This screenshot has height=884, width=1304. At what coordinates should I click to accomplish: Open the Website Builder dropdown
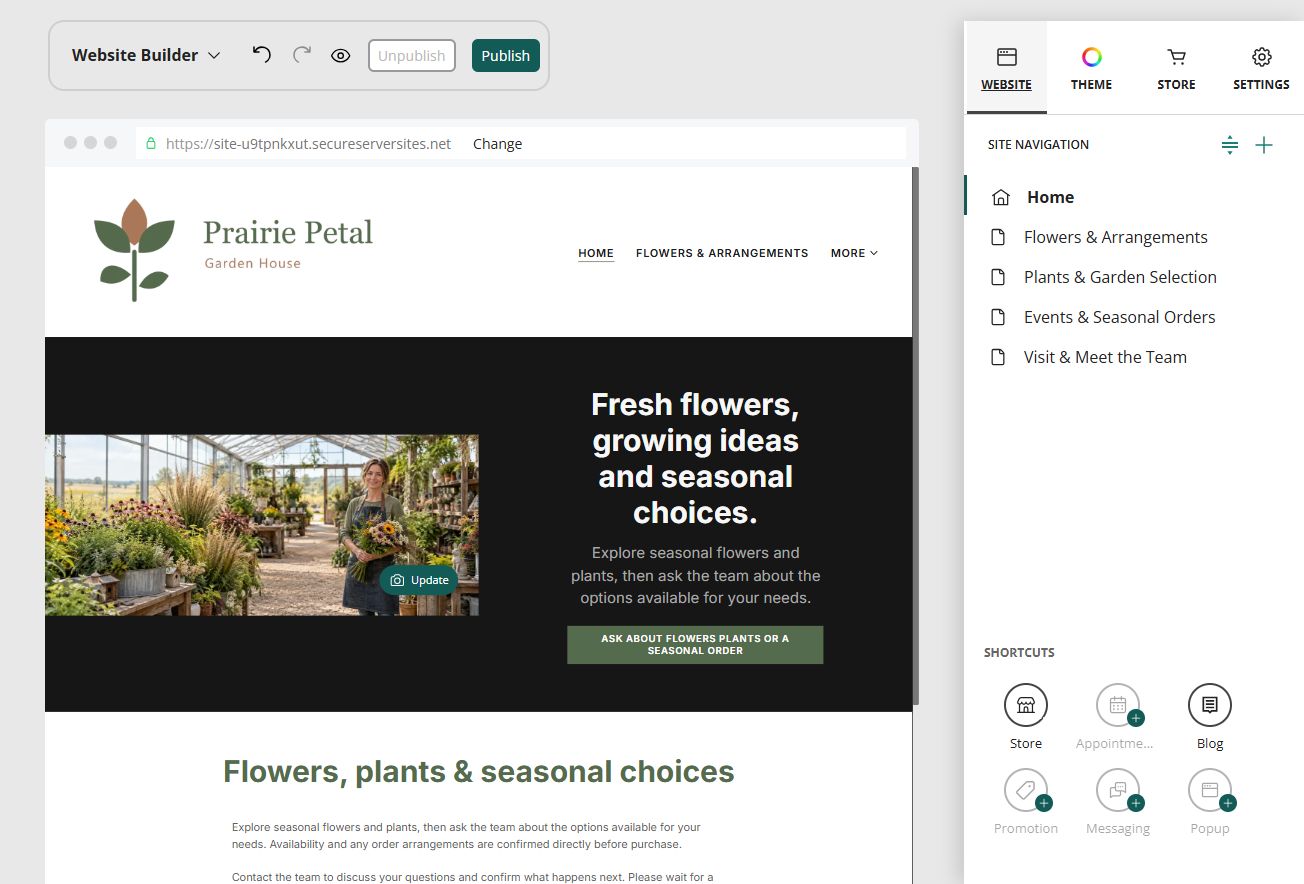pyautogui.click(x=146, y=56)
